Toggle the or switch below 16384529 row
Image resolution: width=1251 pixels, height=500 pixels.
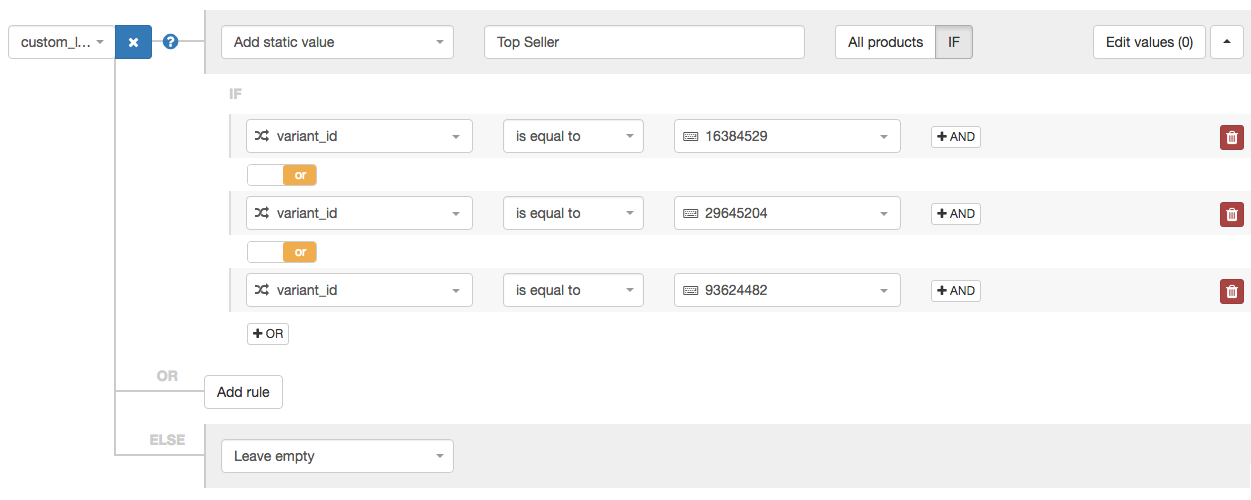(282, 175)
